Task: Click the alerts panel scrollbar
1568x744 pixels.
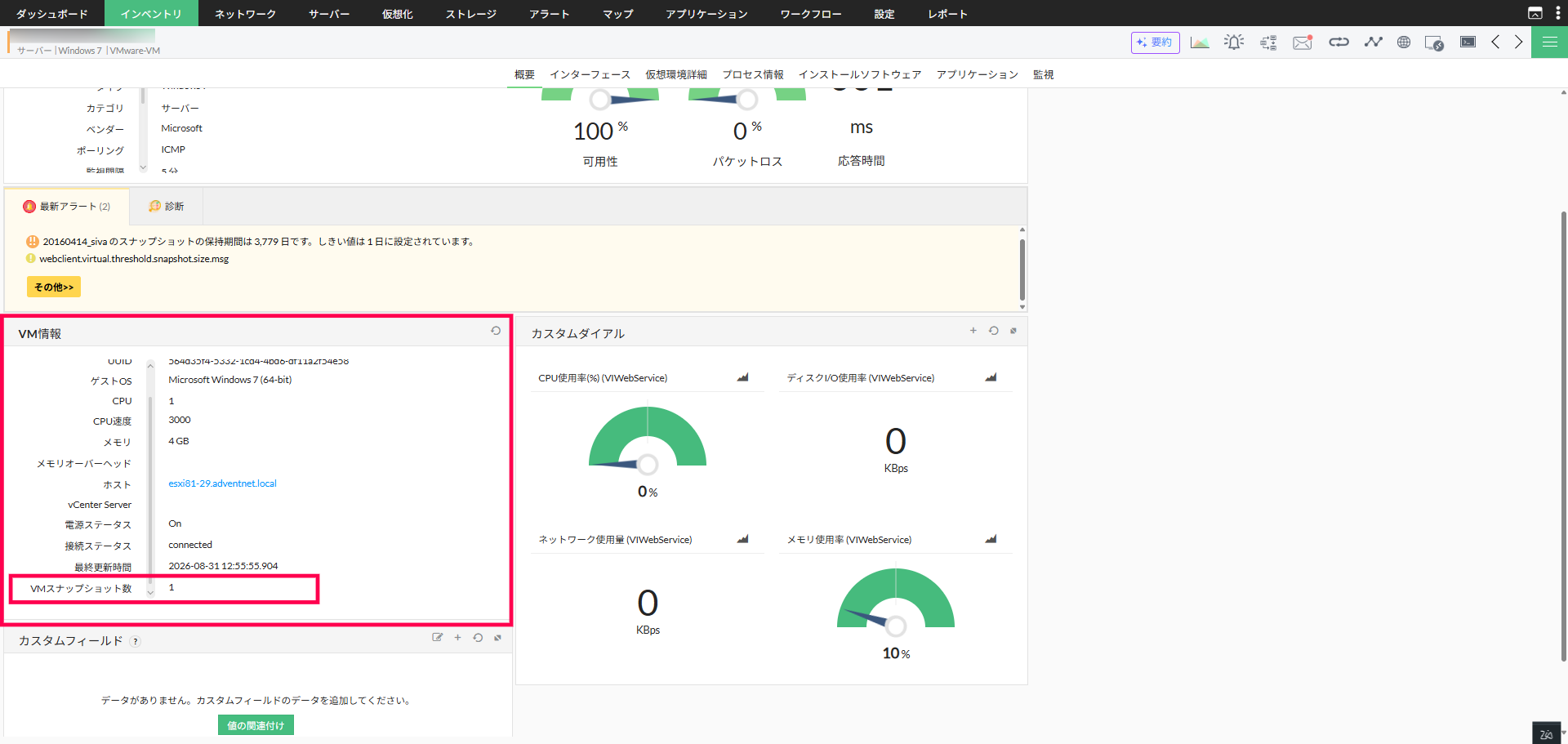Action: [1022, 270]
